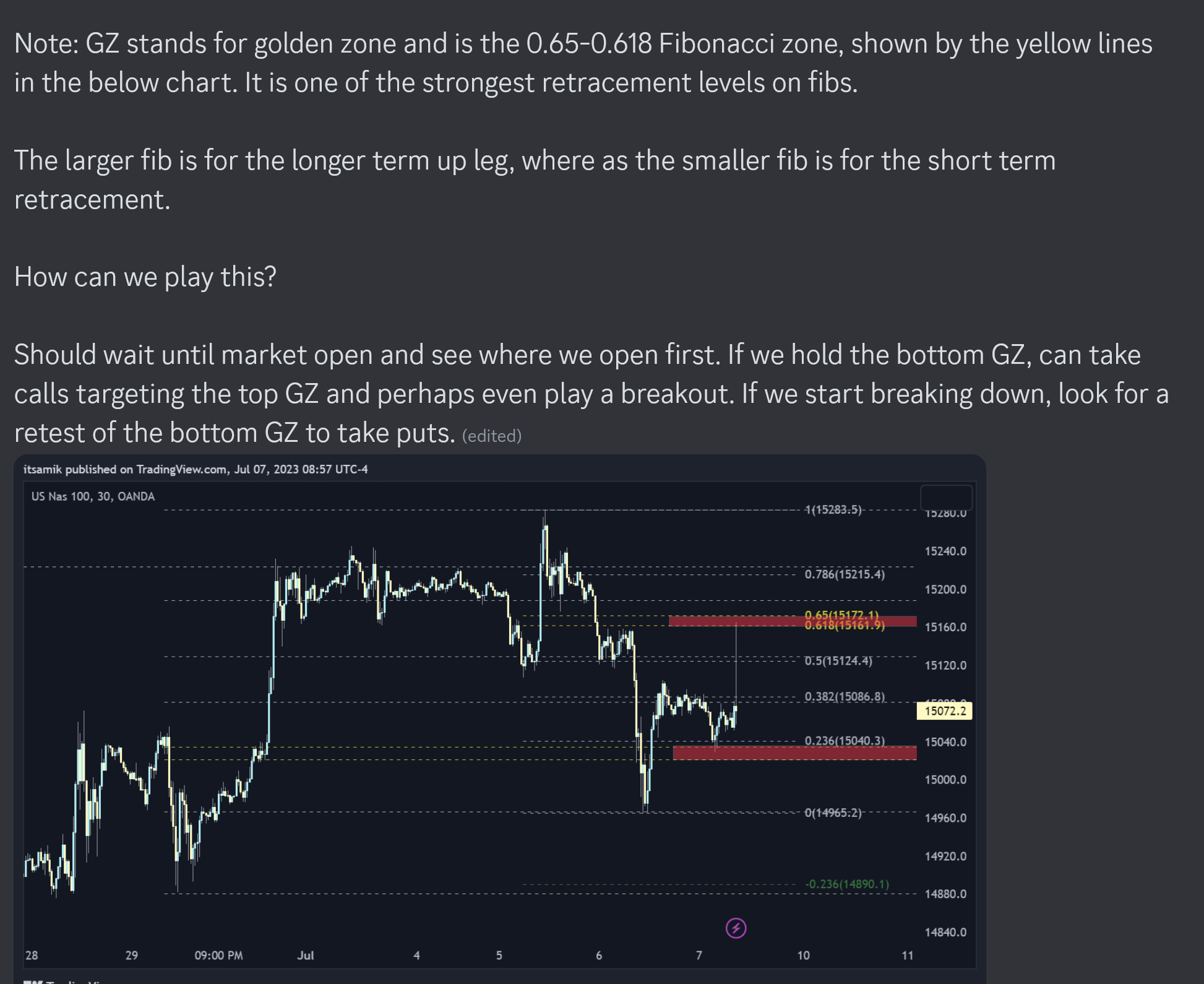Click the highlighted 15072.2 current price label
This screenshot has width=1204, height=984.
pos(945,710)
